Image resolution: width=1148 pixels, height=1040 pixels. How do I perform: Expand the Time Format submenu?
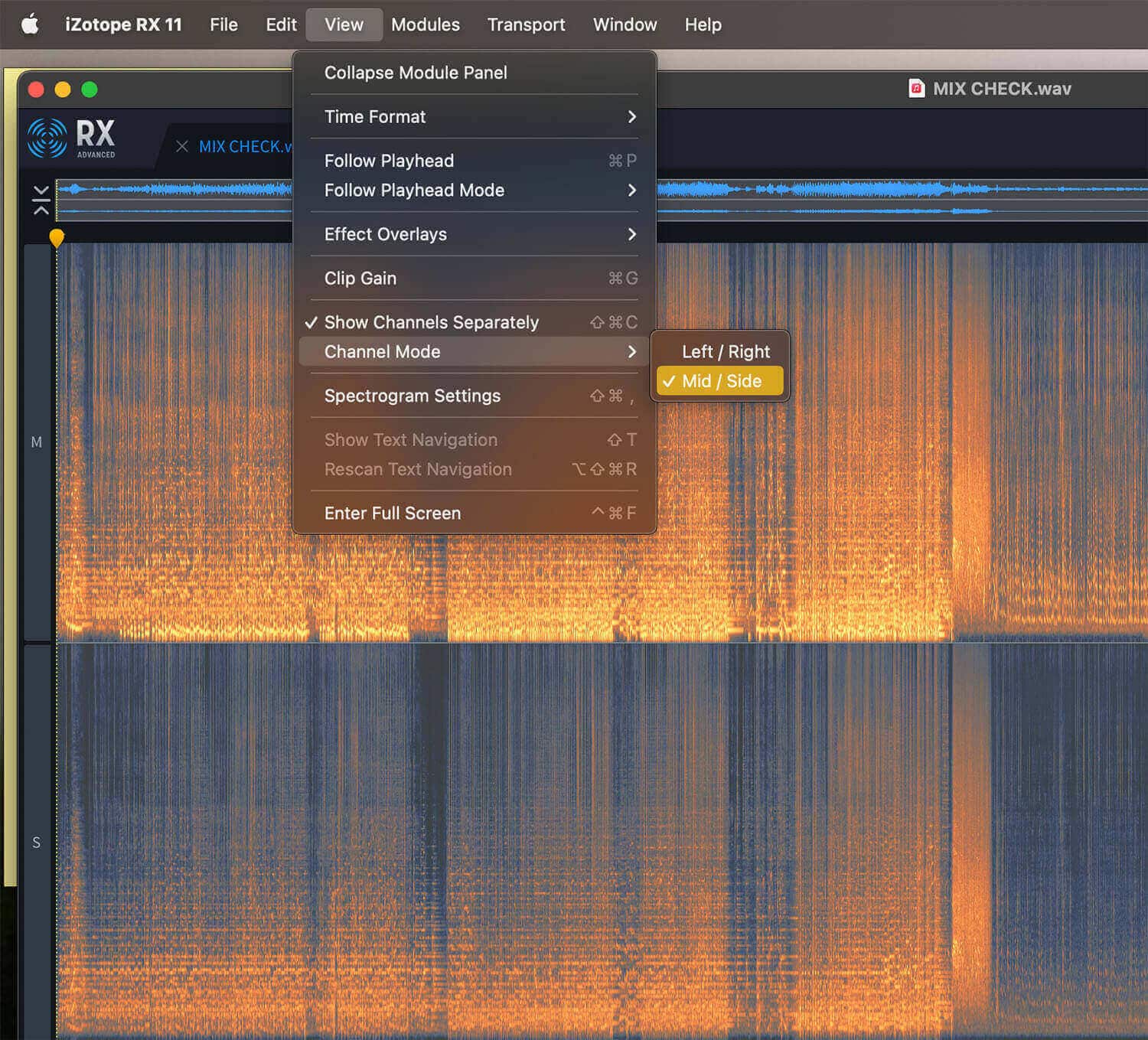click(x=475, y=117)
